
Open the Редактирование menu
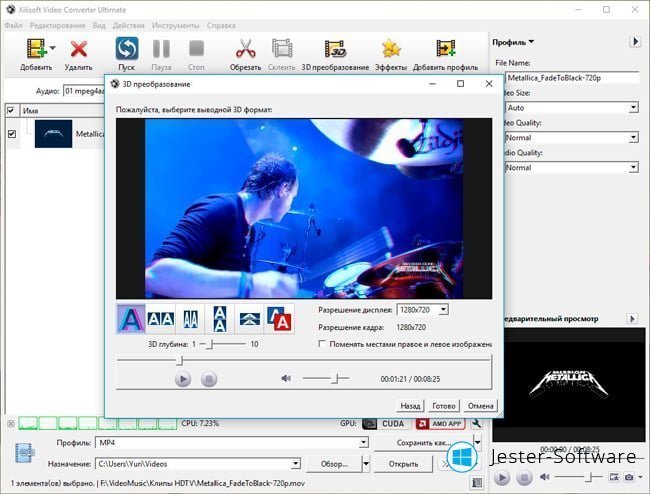57,25
